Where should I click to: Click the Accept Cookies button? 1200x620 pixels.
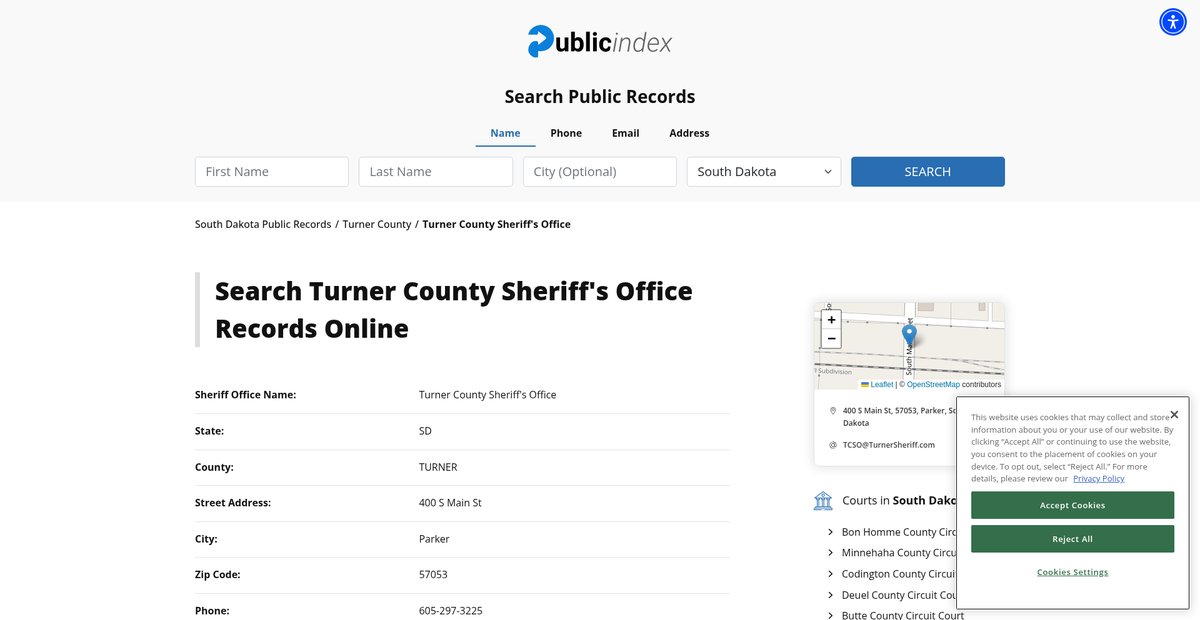click(x=1072, y=505)
